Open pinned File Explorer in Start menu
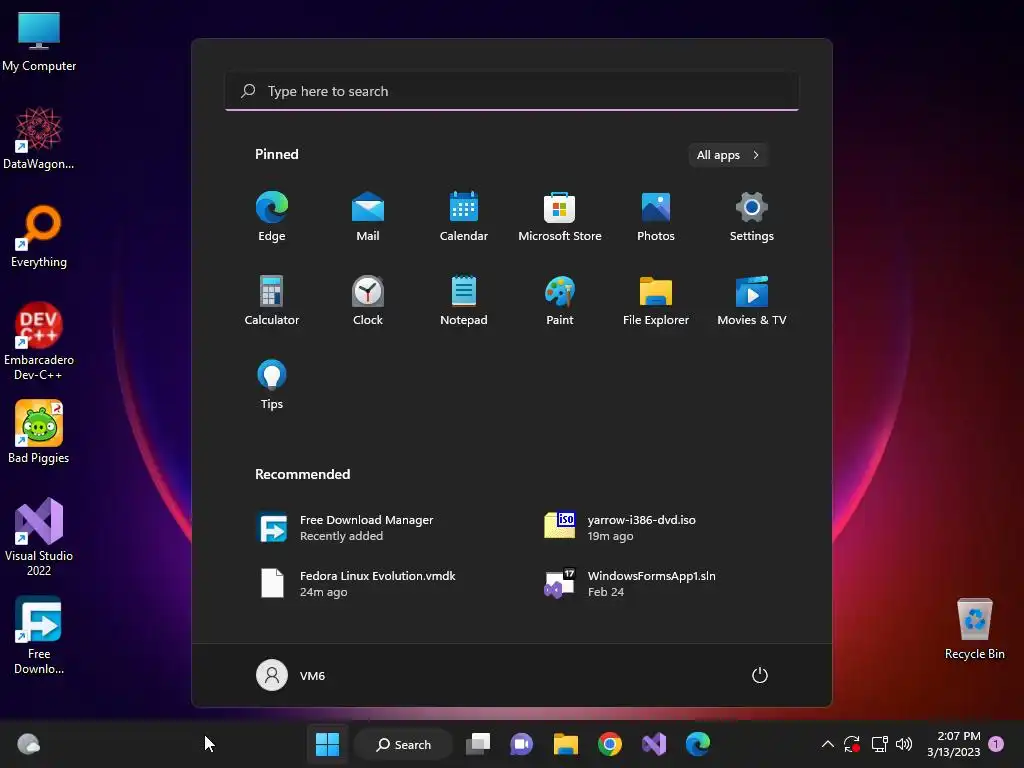 (656, 300)
